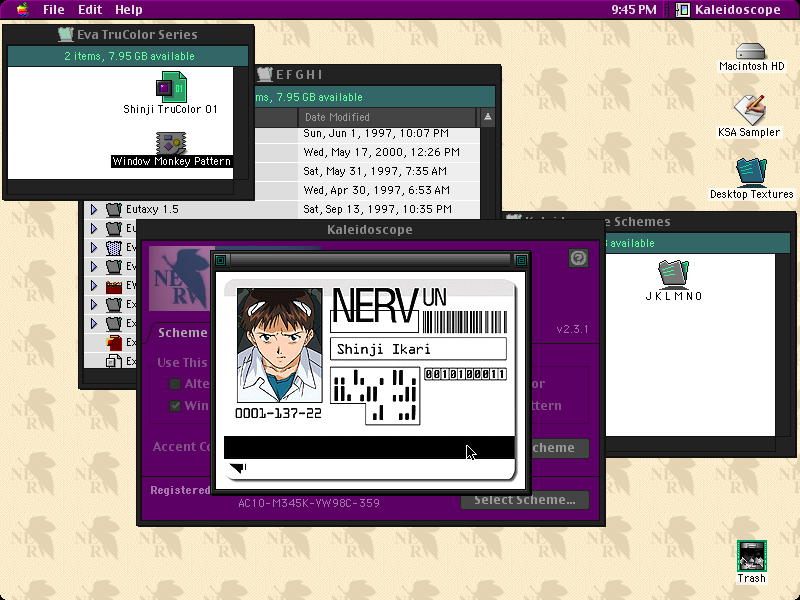Click the date 'Wed, May 17, 2000, 12:26 PM'
800x600 pixels.
coord(382,152)
